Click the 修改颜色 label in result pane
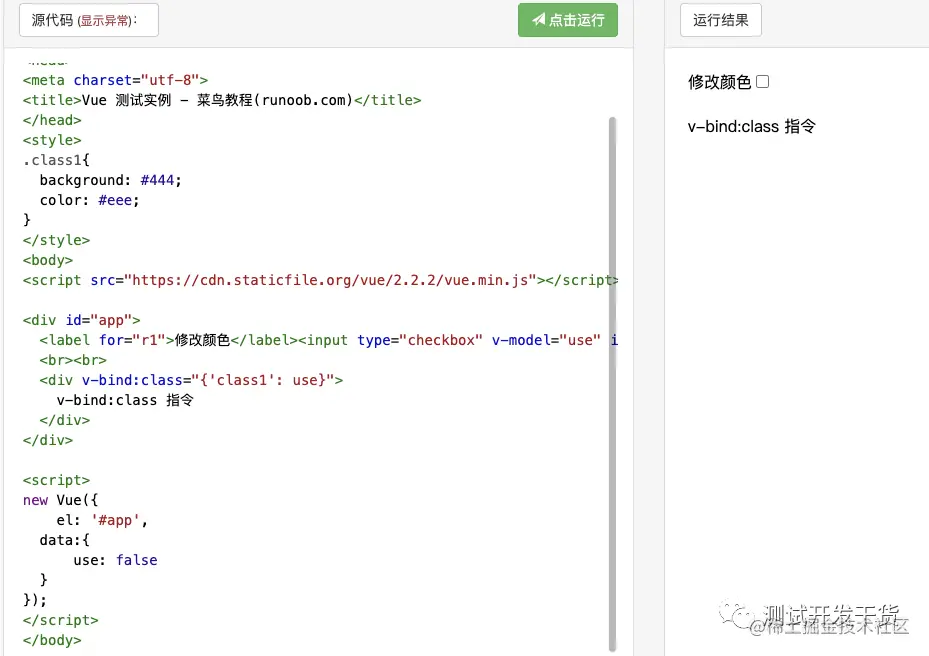Screen dimensions: 929x656 point(719,82)
